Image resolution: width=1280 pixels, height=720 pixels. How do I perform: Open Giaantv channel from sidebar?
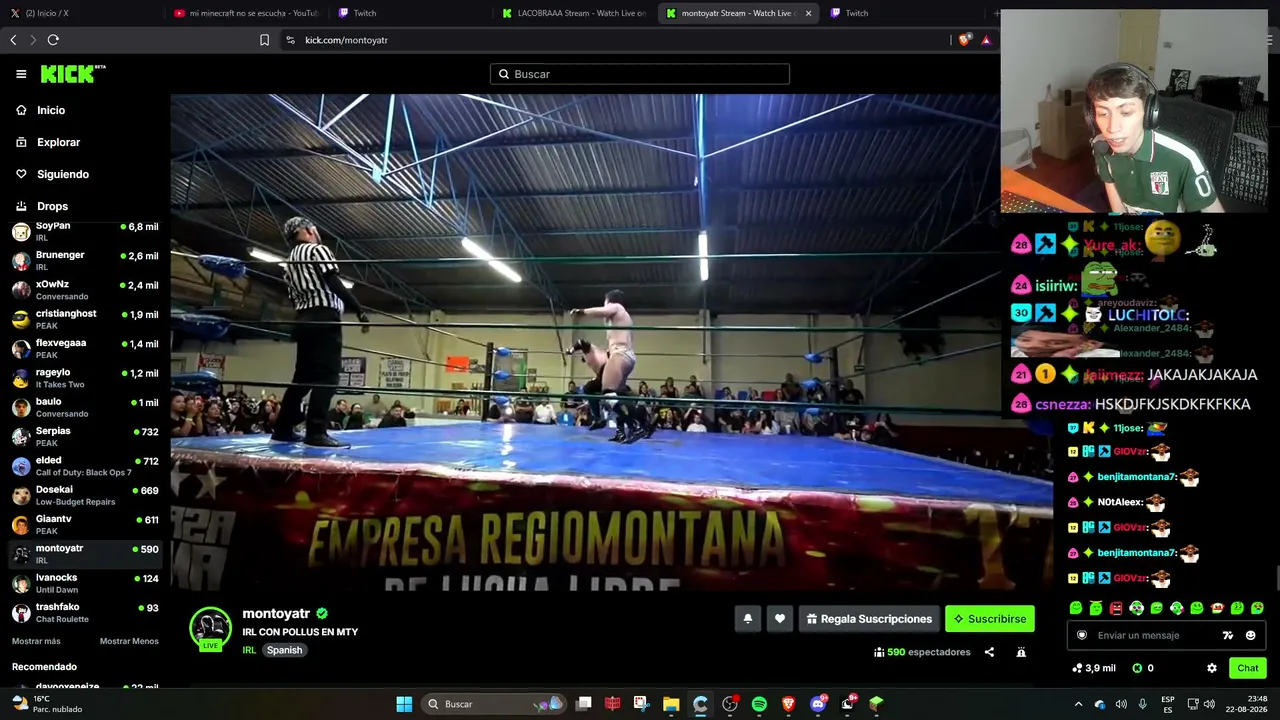click(x=85, y=525)
